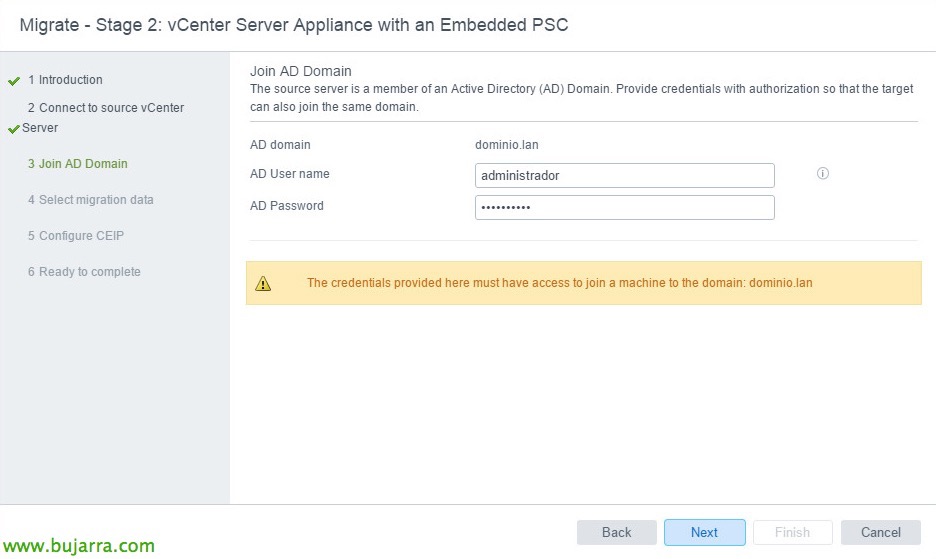Click the green checkmark next to Introduction
The height and width of the screenshot is (559, 936).
tap(14, 81)
